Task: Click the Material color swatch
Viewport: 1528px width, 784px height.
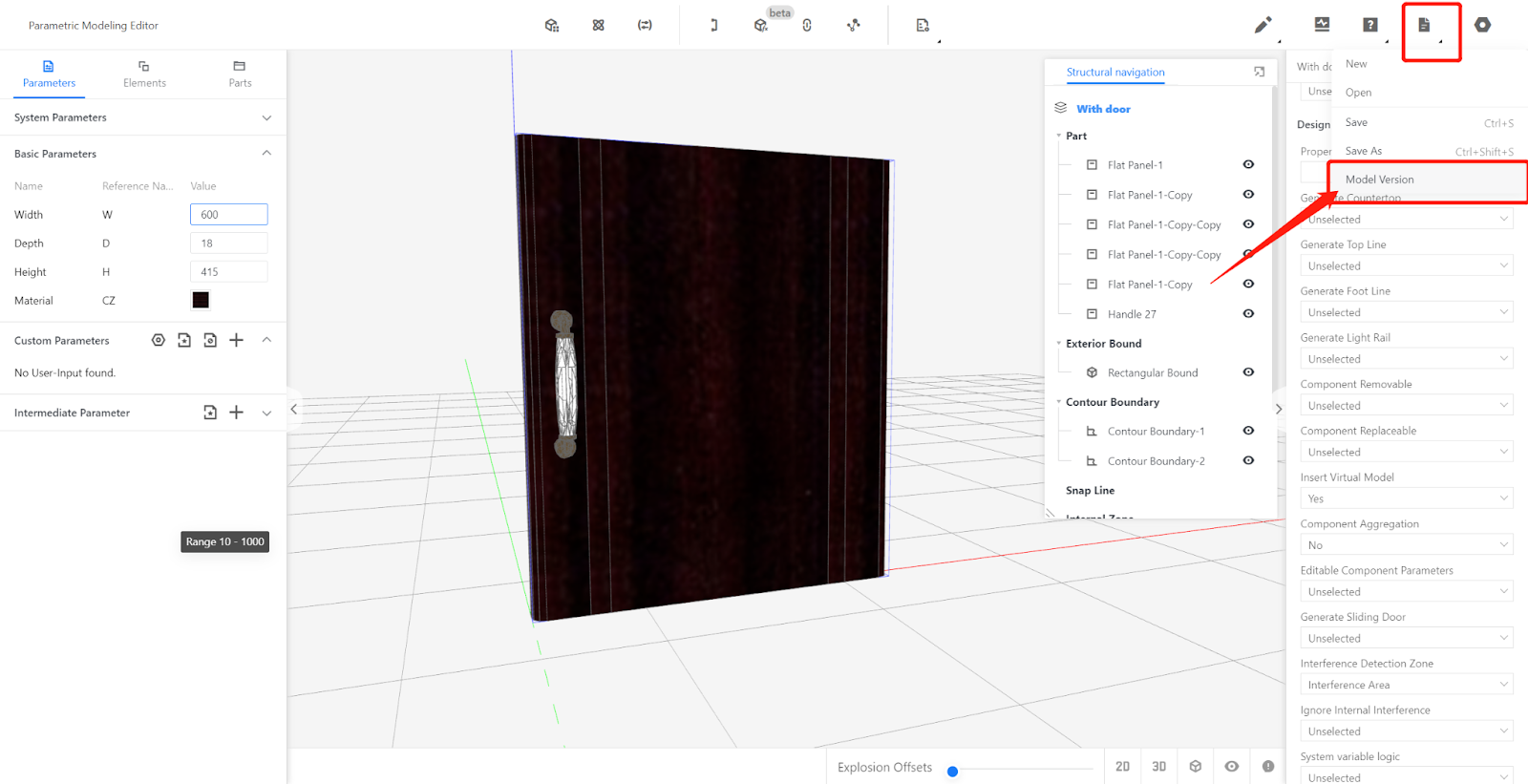Action: (201, 300)
